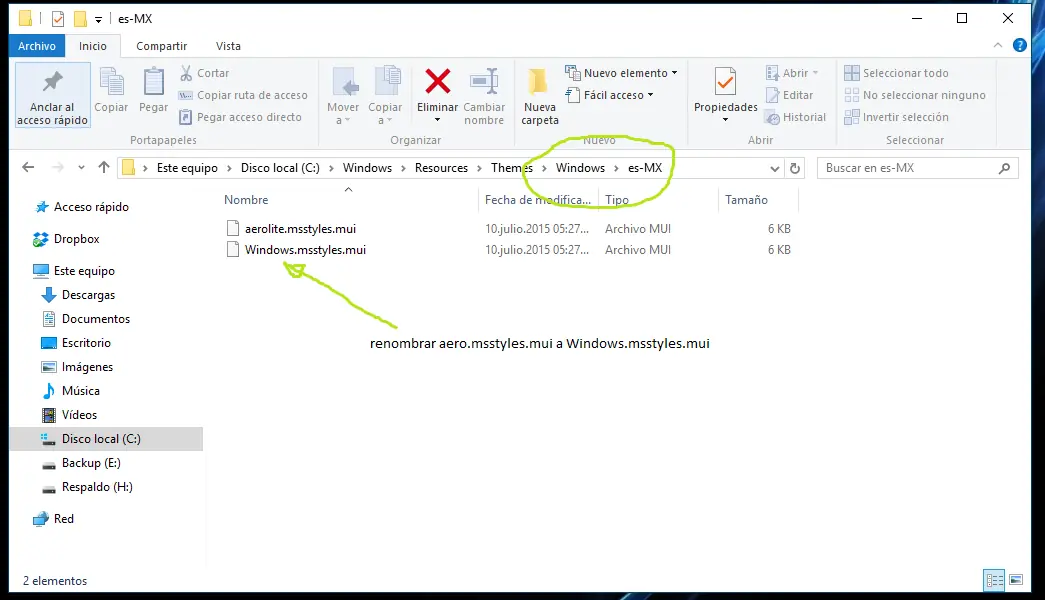
Task: Go back with the left arrow
Action: point(28,167)
